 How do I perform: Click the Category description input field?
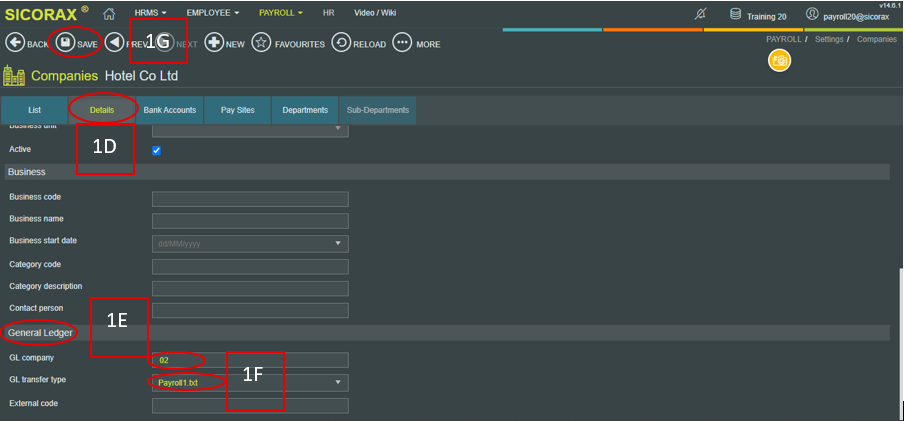tap(250, 289)
